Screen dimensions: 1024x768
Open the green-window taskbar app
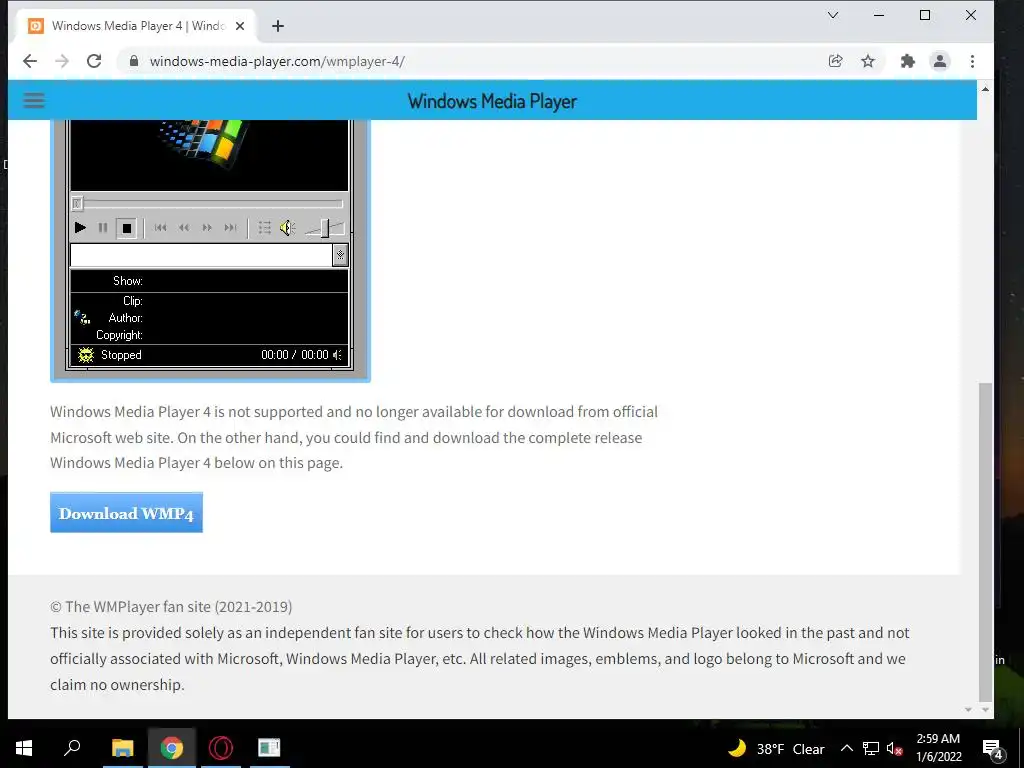(269, 748)
